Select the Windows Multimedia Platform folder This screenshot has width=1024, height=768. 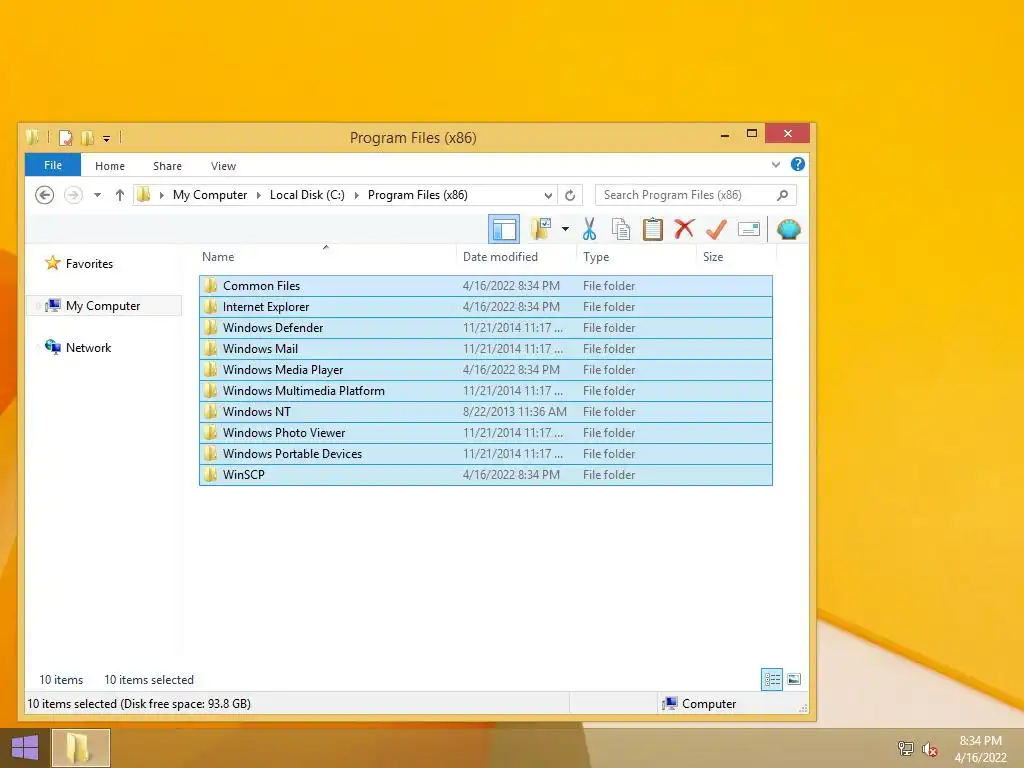click(486, 391)
